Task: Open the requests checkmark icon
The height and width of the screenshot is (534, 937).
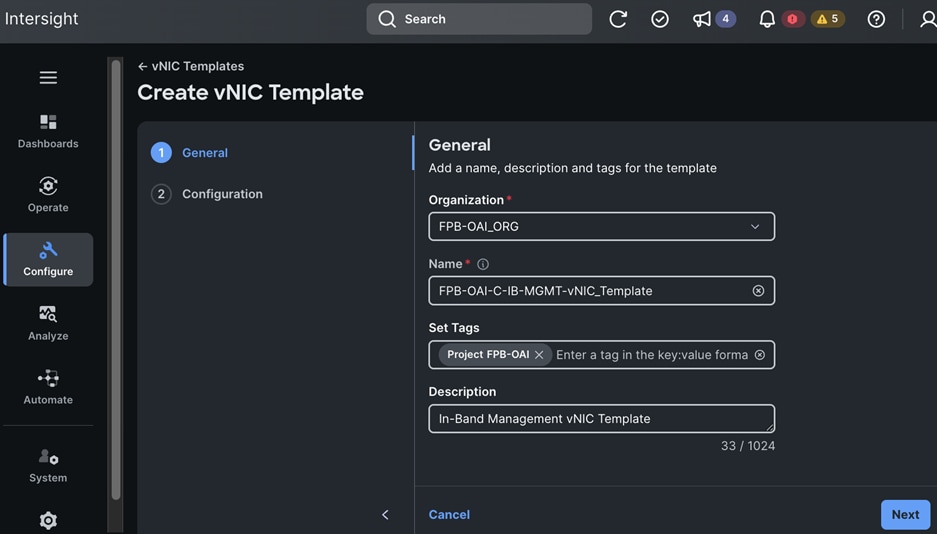Action: [x=660, y=19]
